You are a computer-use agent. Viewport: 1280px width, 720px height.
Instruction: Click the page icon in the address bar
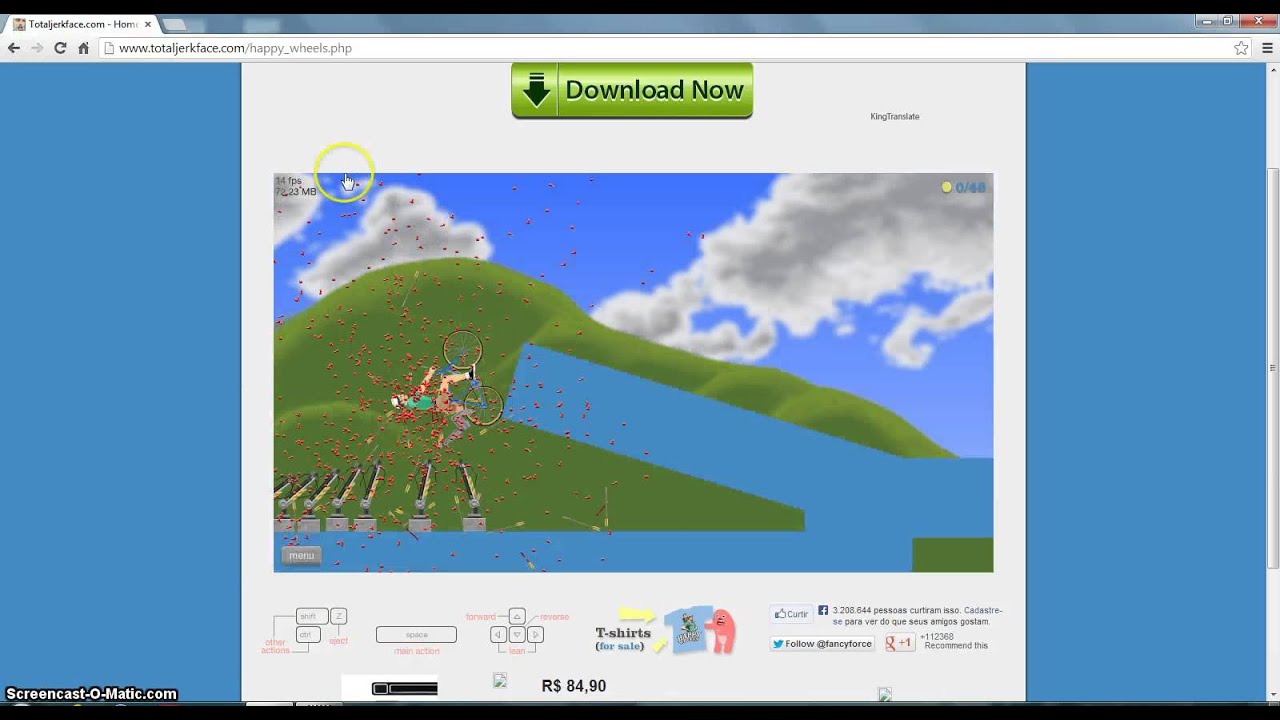(x=108, y=48)
